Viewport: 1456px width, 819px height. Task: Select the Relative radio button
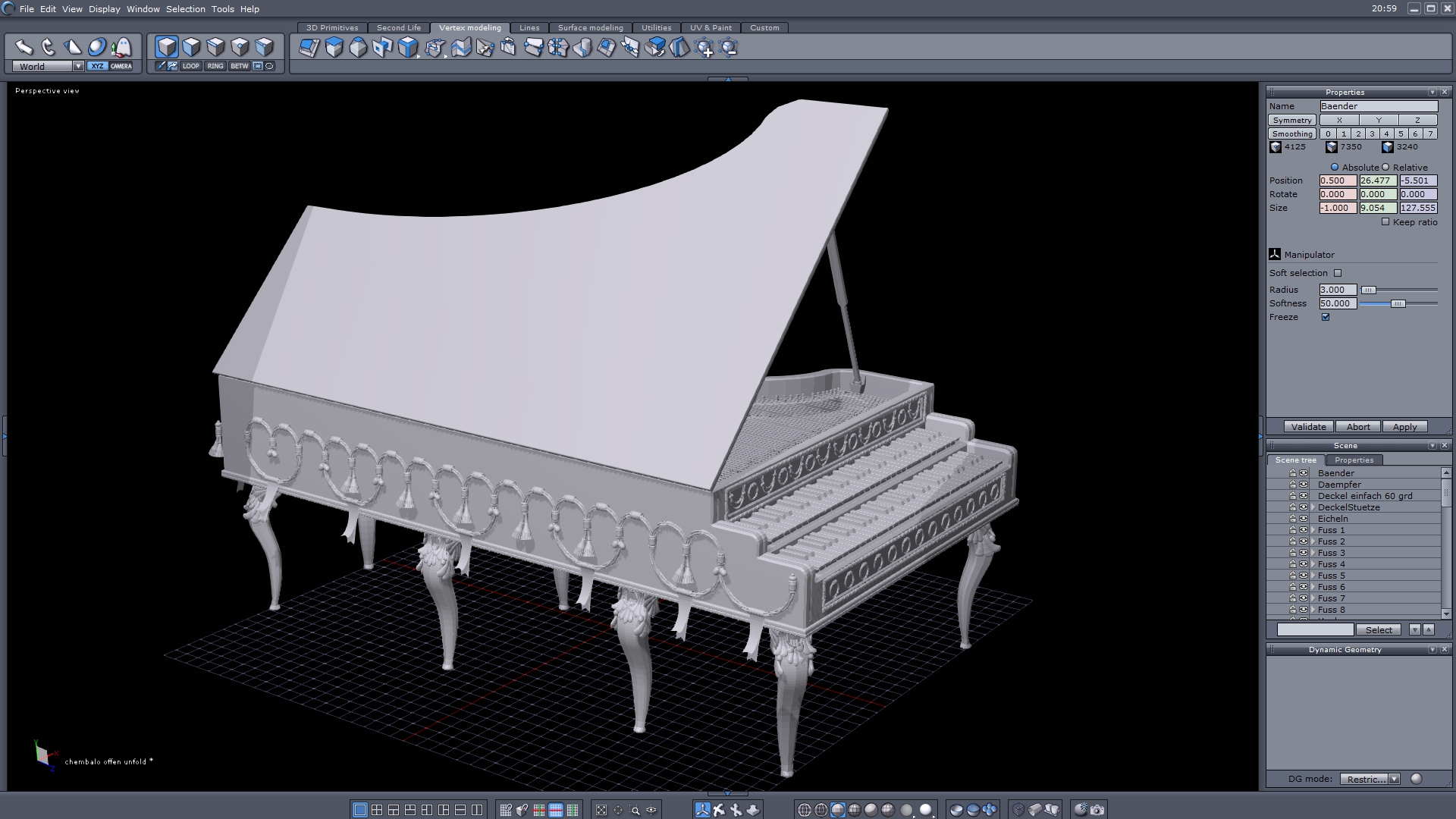click(x=1385, y=168)
